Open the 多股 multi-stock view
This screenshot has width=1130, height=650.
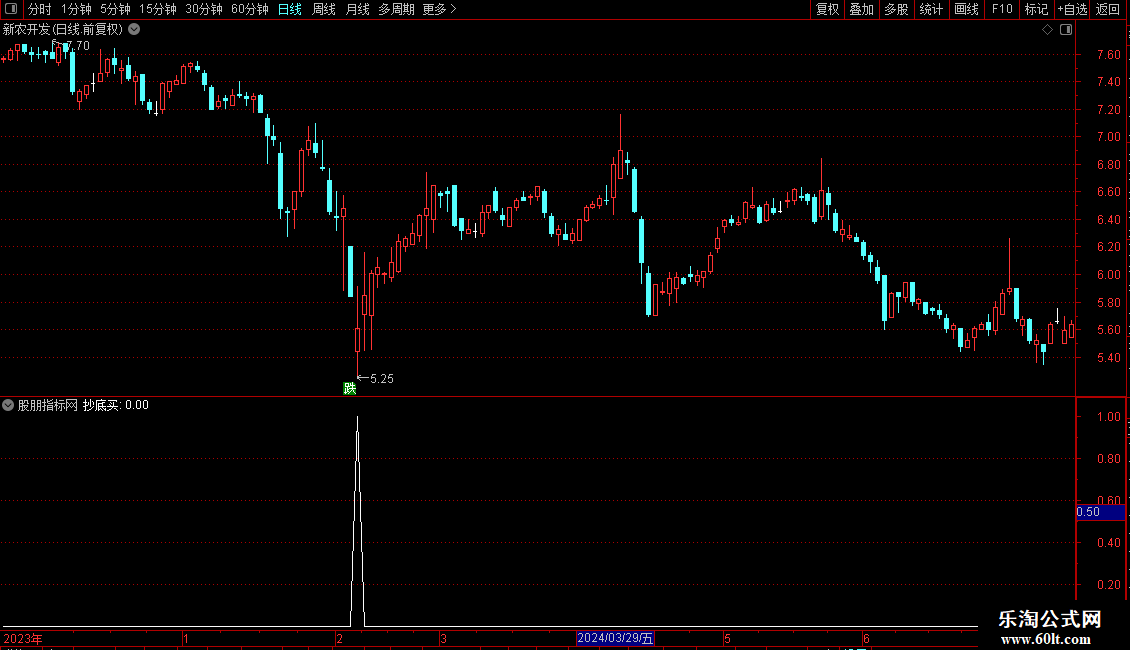pyautogui.click(x=897, y=9)
